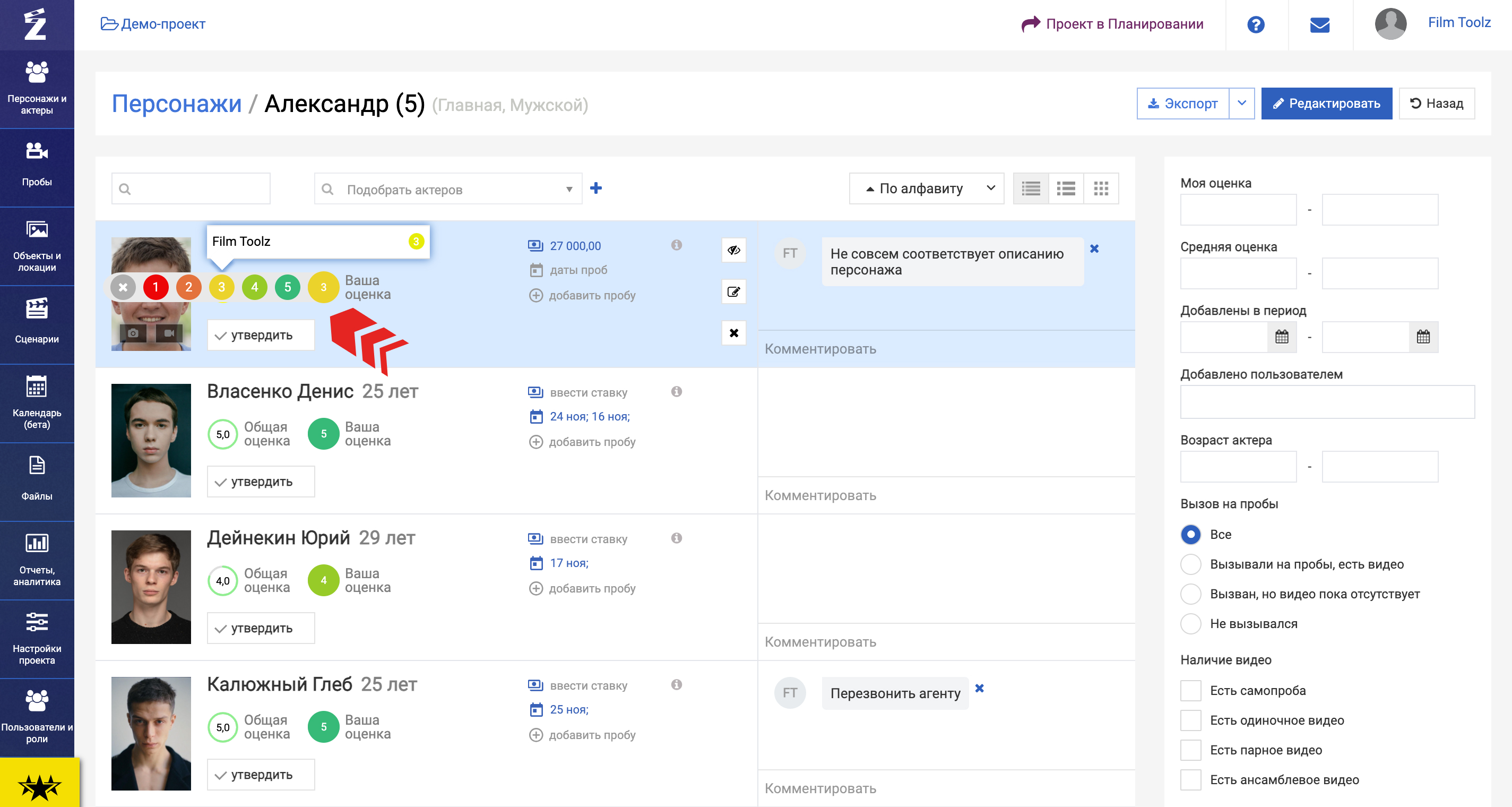Open Власенко Денис photo thumbnail

pyautogui.click(x=151, y=441)
